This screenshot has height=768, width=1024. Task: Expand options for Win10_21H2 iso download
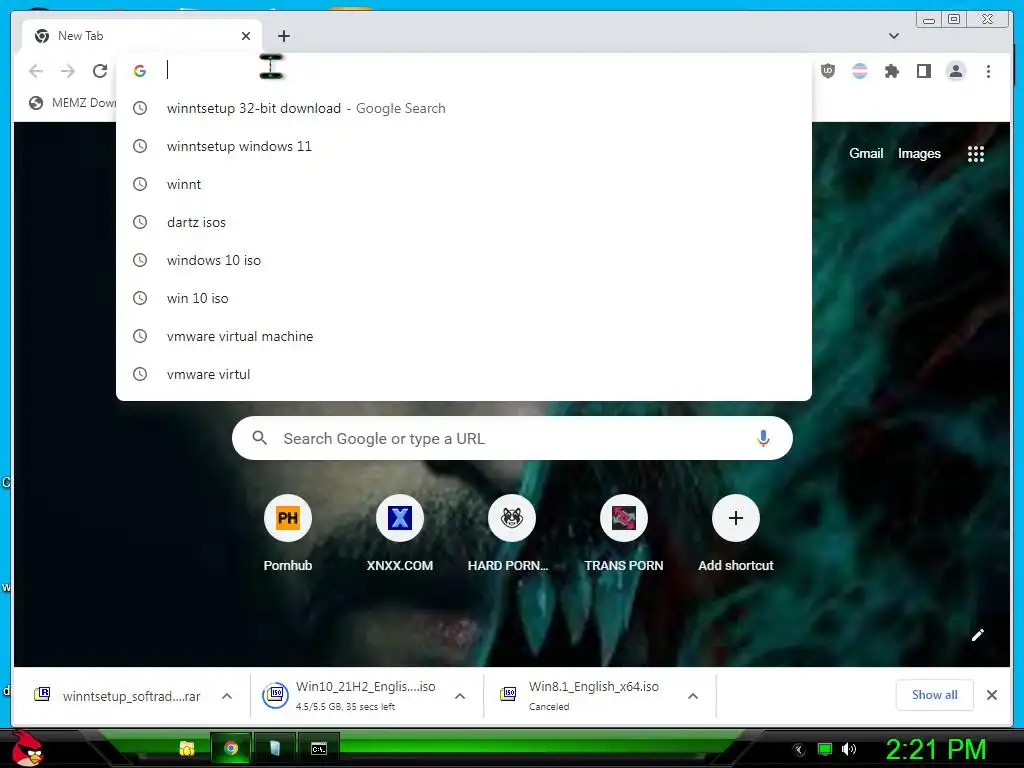460,696
